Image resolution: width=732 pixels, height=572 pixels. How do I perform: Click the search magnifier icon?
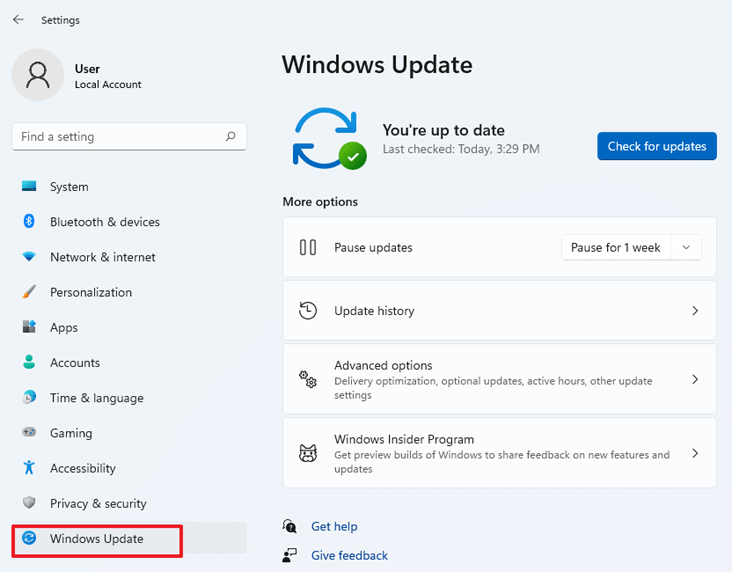[231, 137]
